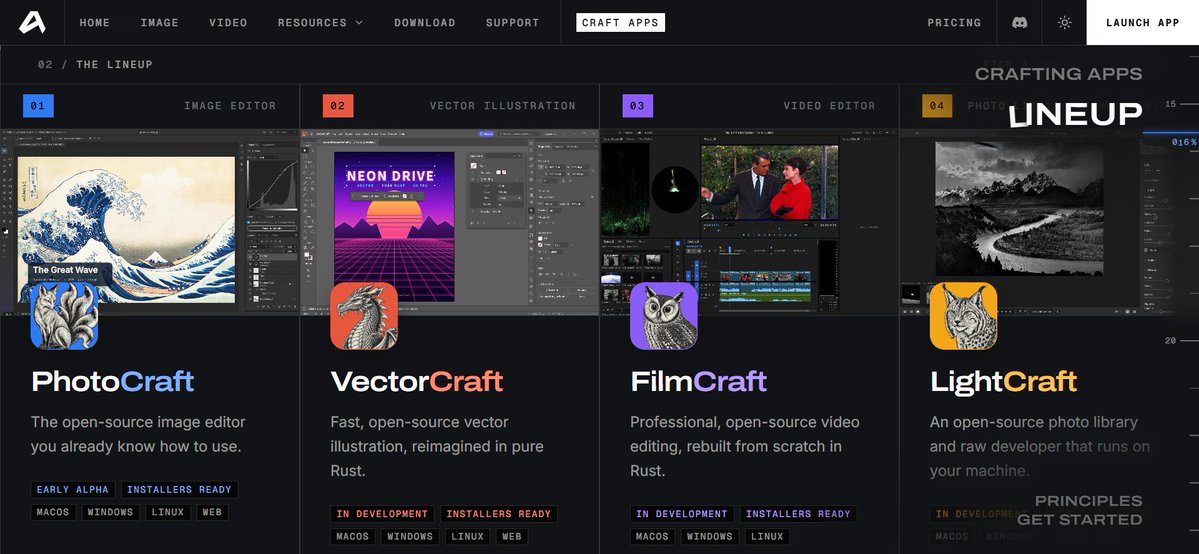Click the Lineup section heading
The height and width of the screenshot is (554, 1199).
click(1075, 114)
